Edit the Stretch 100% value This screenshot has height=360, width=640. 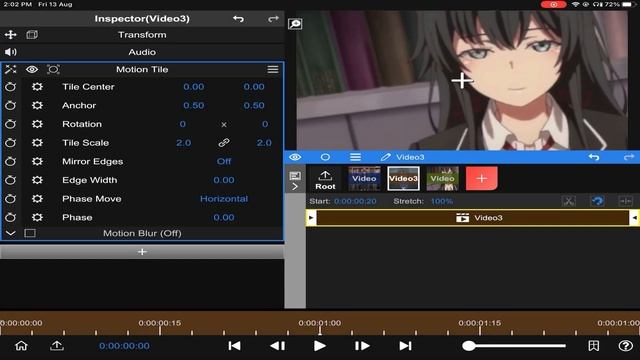[442, 201]
